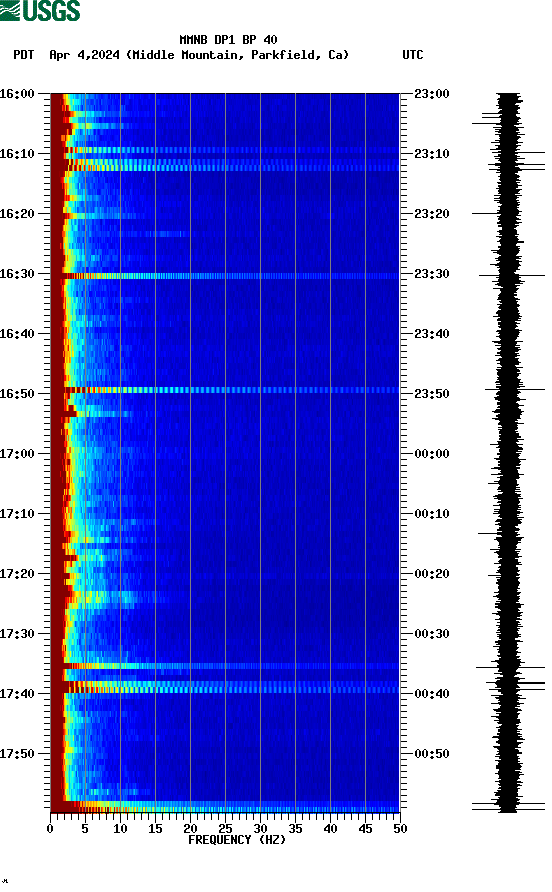Screen dimensions: 552x892
Task: Click the 23:30 UTC time label
Action: (432, 274)
